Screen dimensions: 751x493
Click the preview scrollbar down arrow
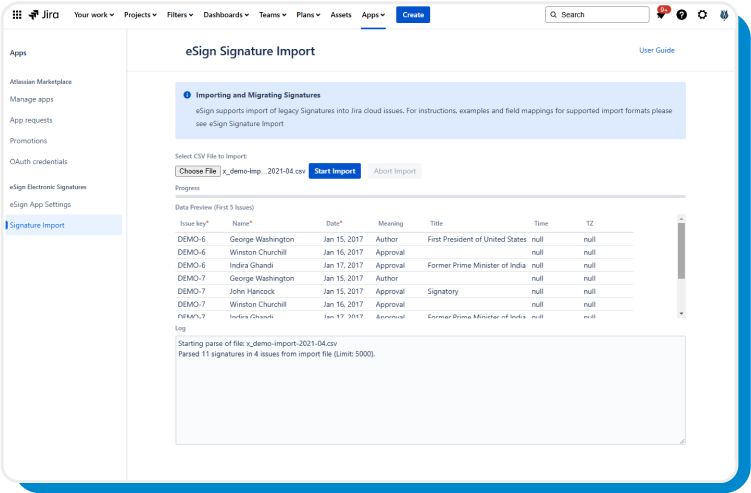[681, 314]
